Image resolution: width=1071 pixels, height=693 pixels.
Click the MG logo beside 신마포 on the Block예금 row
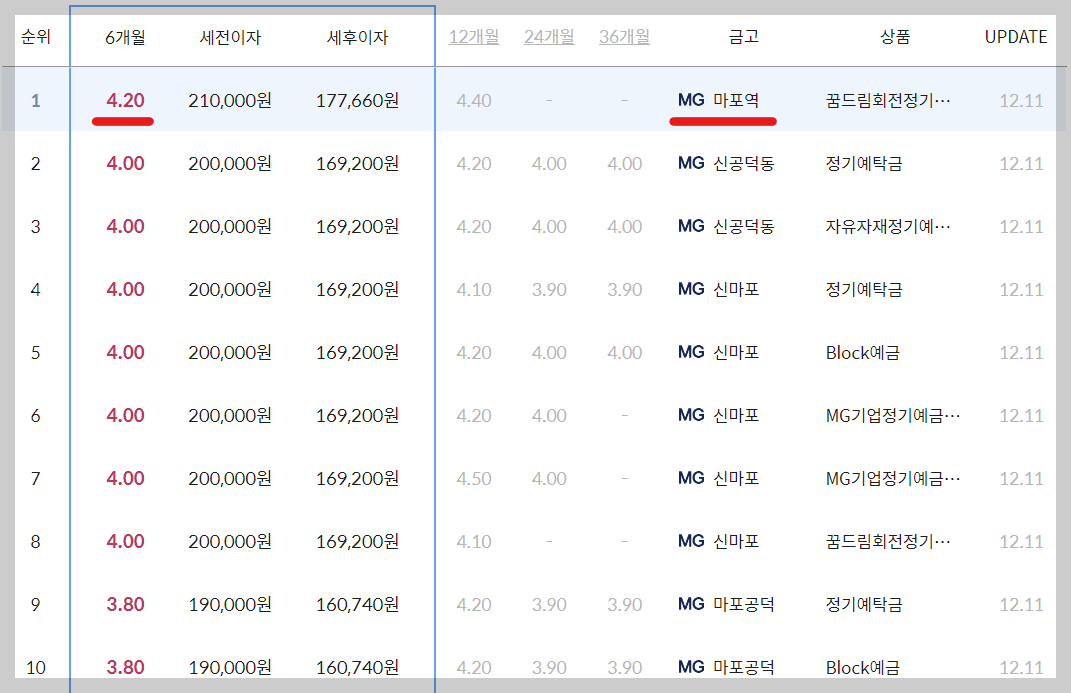click(691, 352)
